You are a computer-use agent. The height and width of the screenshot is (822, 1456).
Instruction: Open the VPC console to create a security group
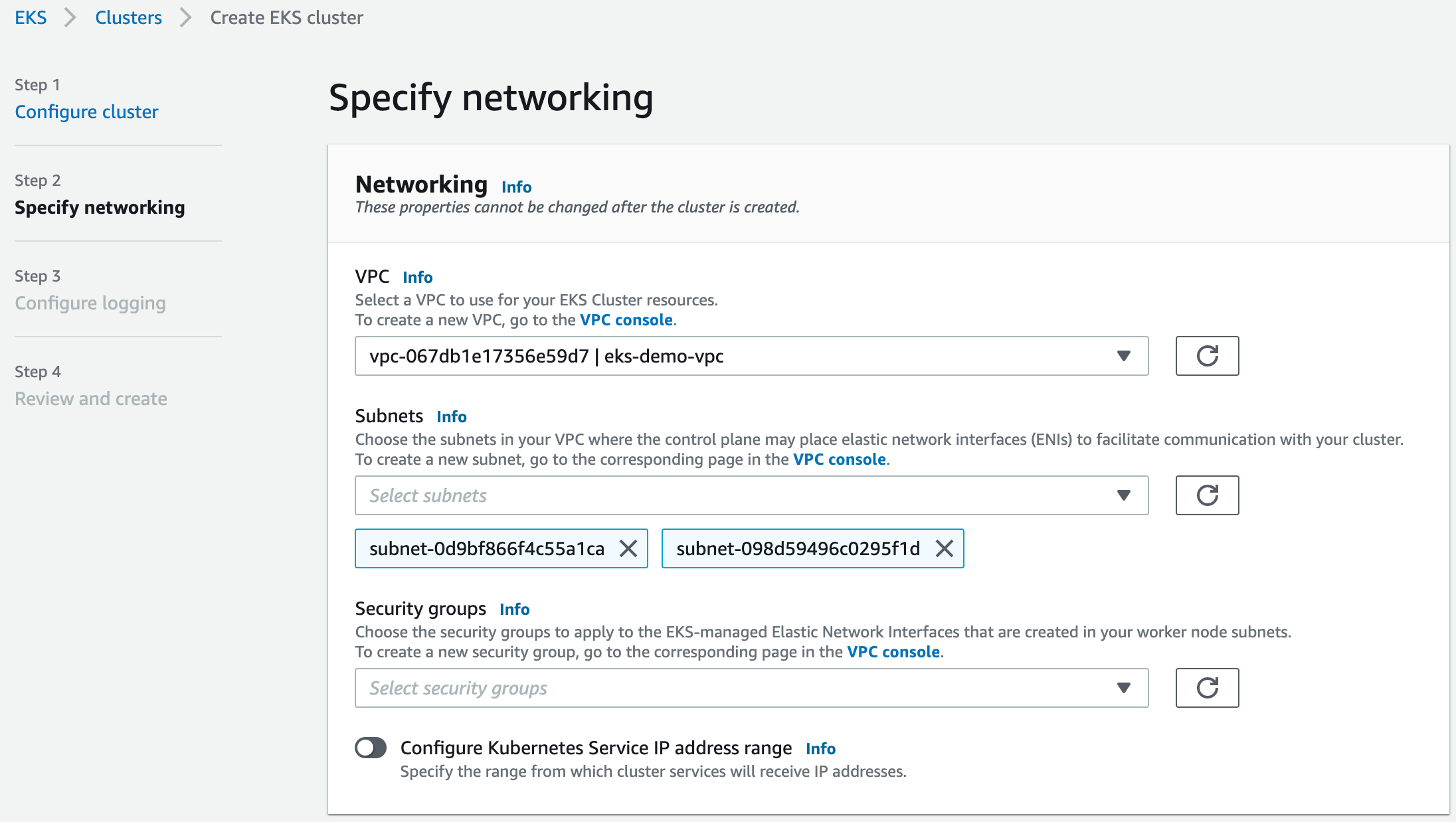coord(893,652)
